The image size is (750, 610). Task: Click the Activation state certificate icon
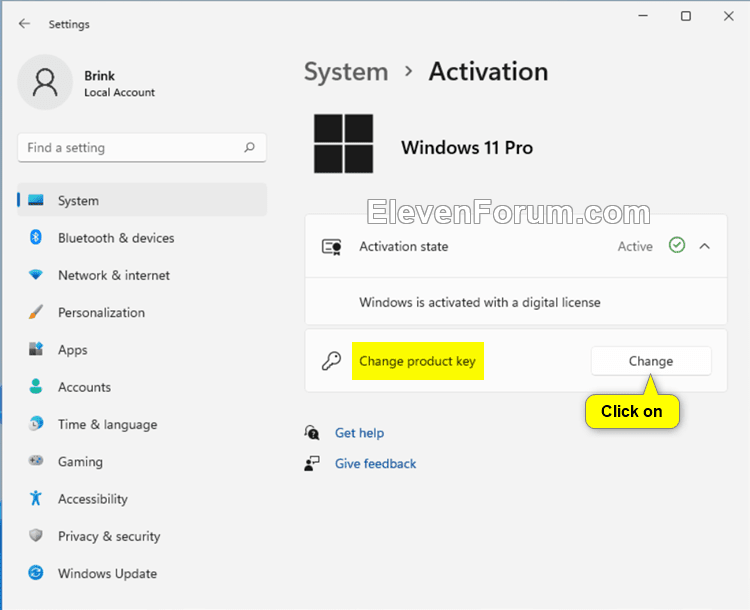click(331, 247)
